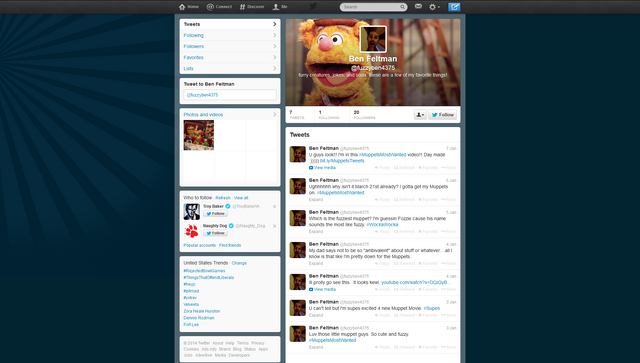Select Followers in the profile sidebar
640x363 pixels.
click(230, 46)
